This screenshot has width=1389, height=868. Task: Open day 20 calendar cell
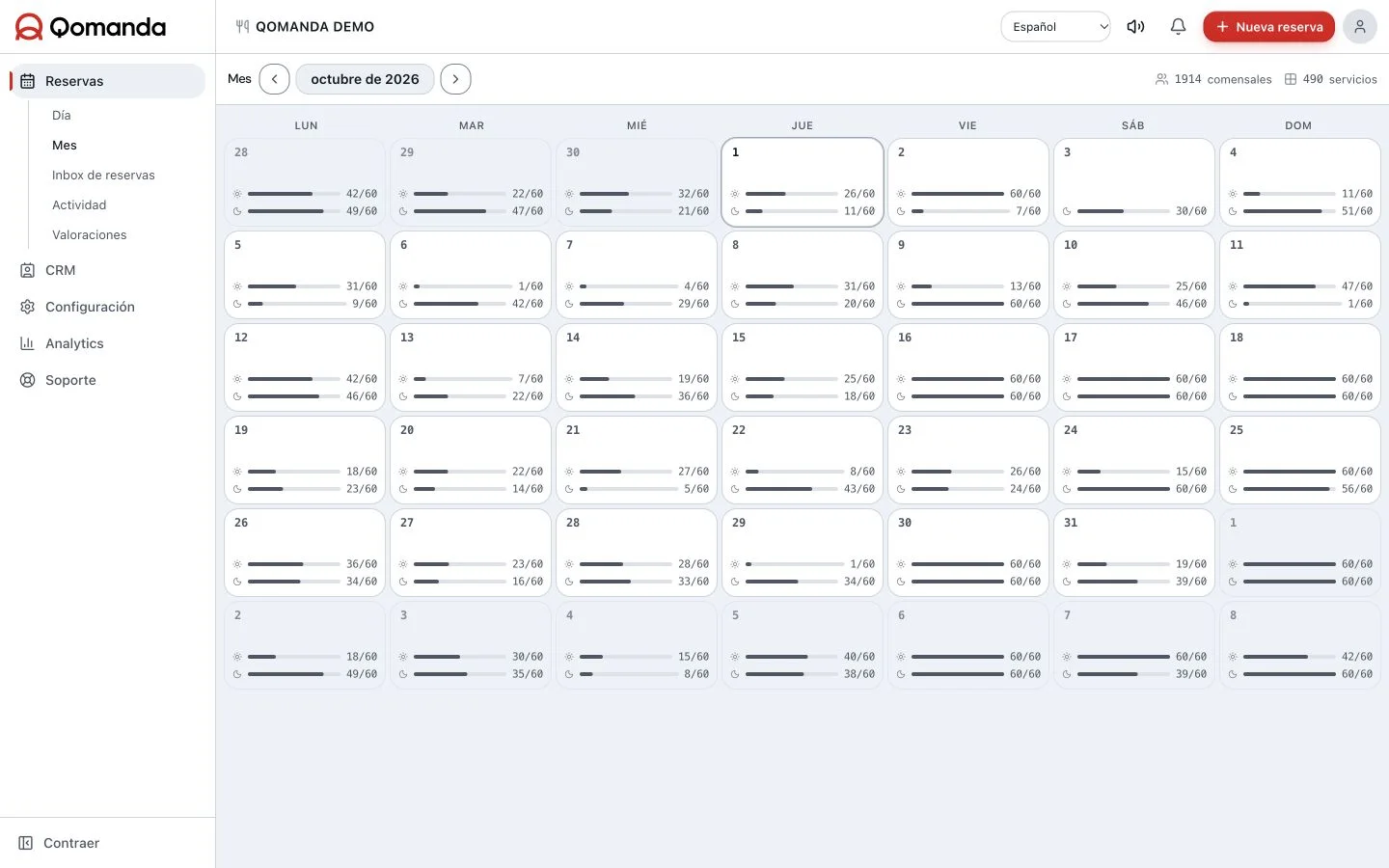click(471, 460)
